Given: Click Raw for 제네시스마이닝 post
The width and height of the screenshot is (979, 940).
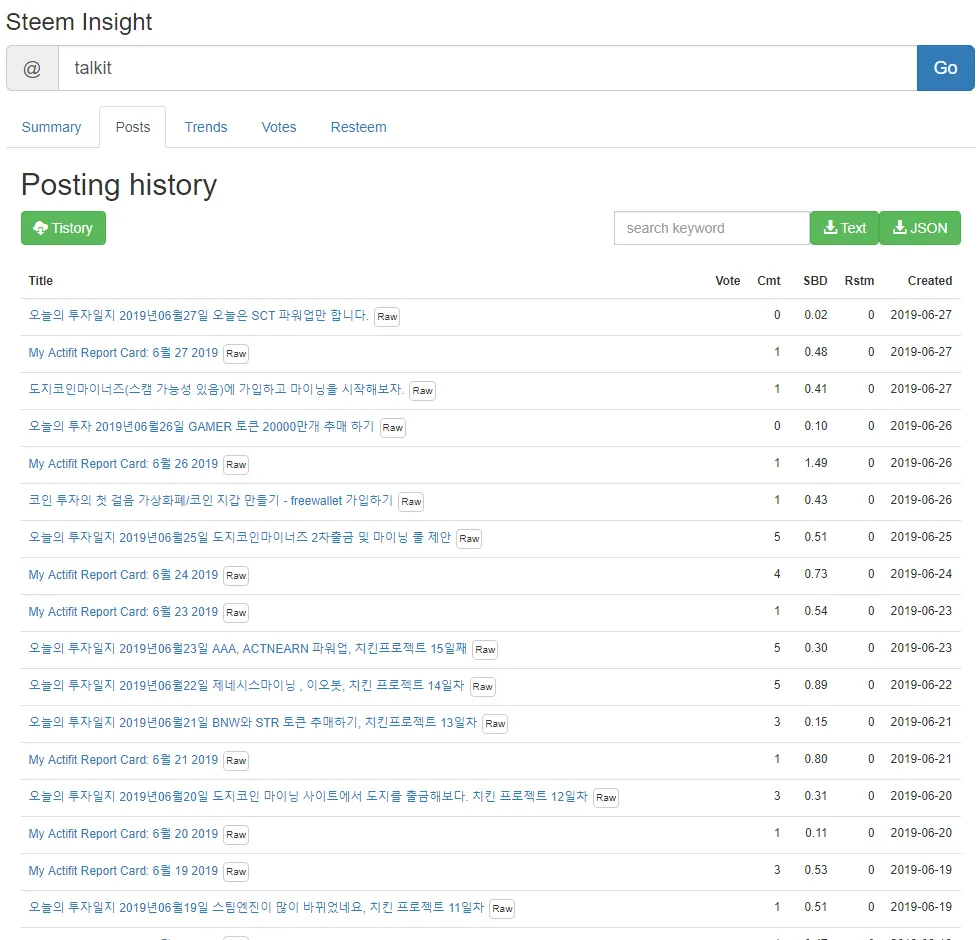Looking at the screenshot, I should 483,687.
